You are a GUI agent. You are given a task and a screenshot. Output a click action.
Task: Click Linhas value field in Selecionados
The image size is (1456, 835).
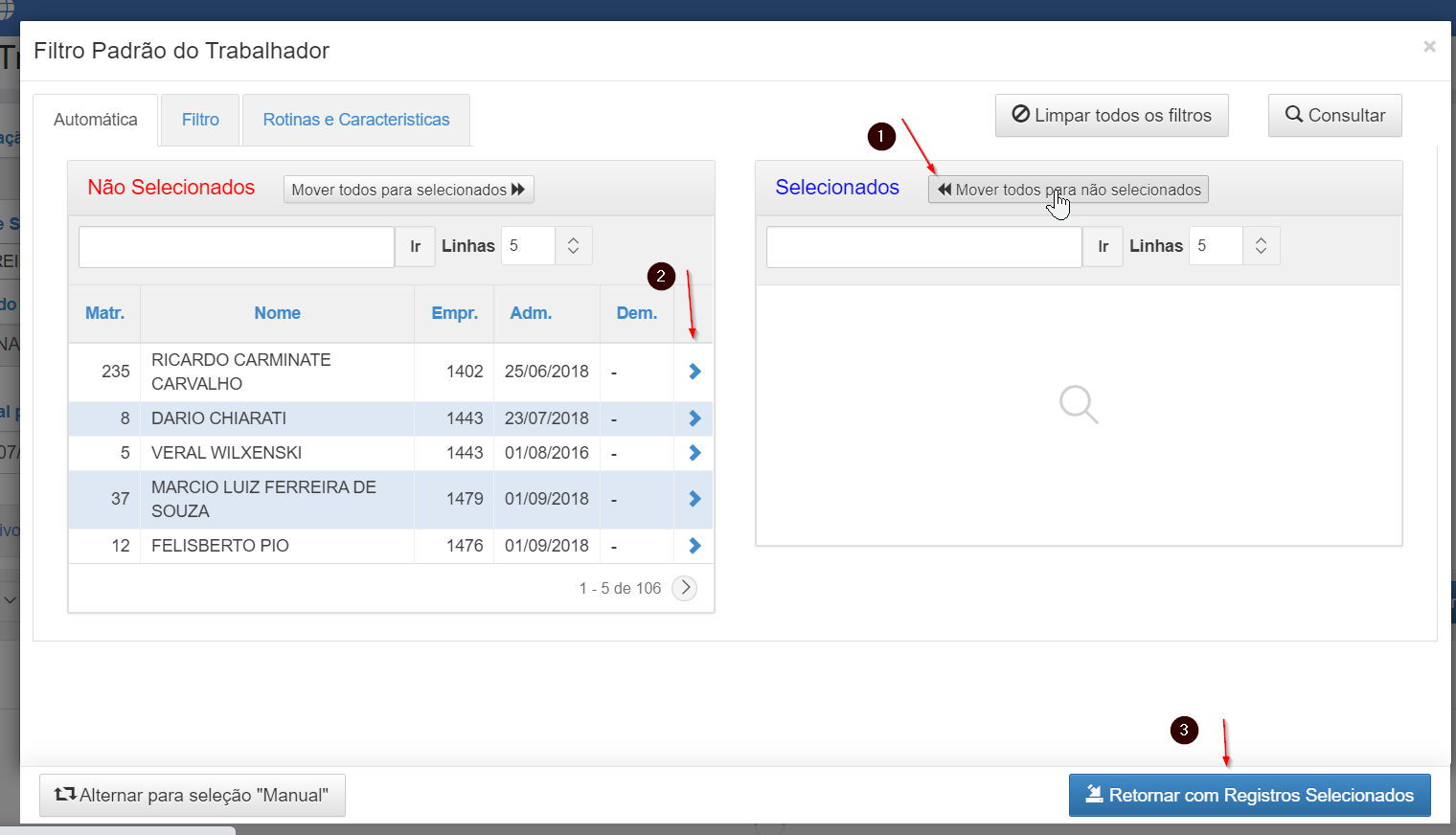tap(1216, 246)
